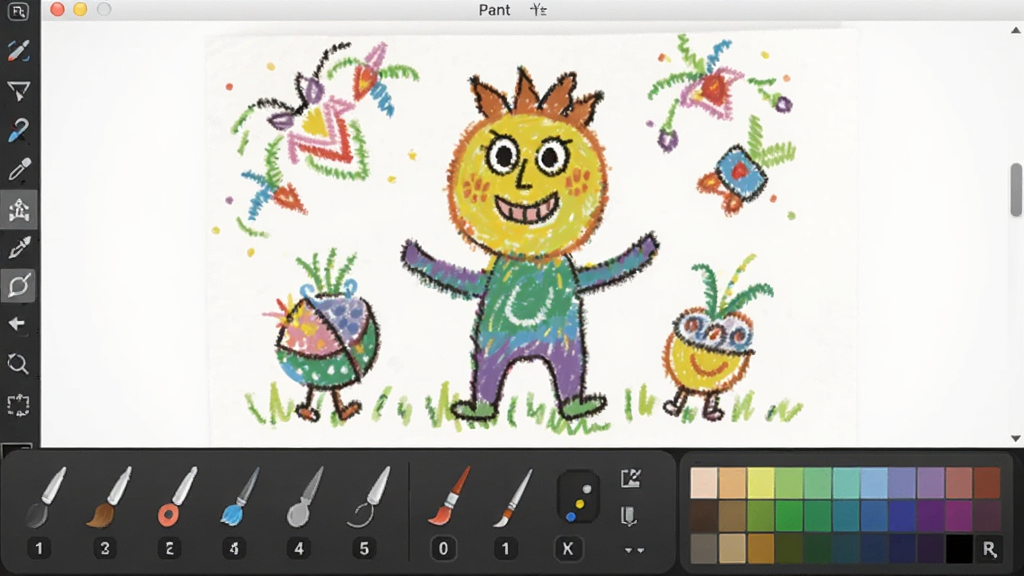Click the marker icon above the double arrows
The width and height of the screenshot is (1024, 576).
(629, 516)
